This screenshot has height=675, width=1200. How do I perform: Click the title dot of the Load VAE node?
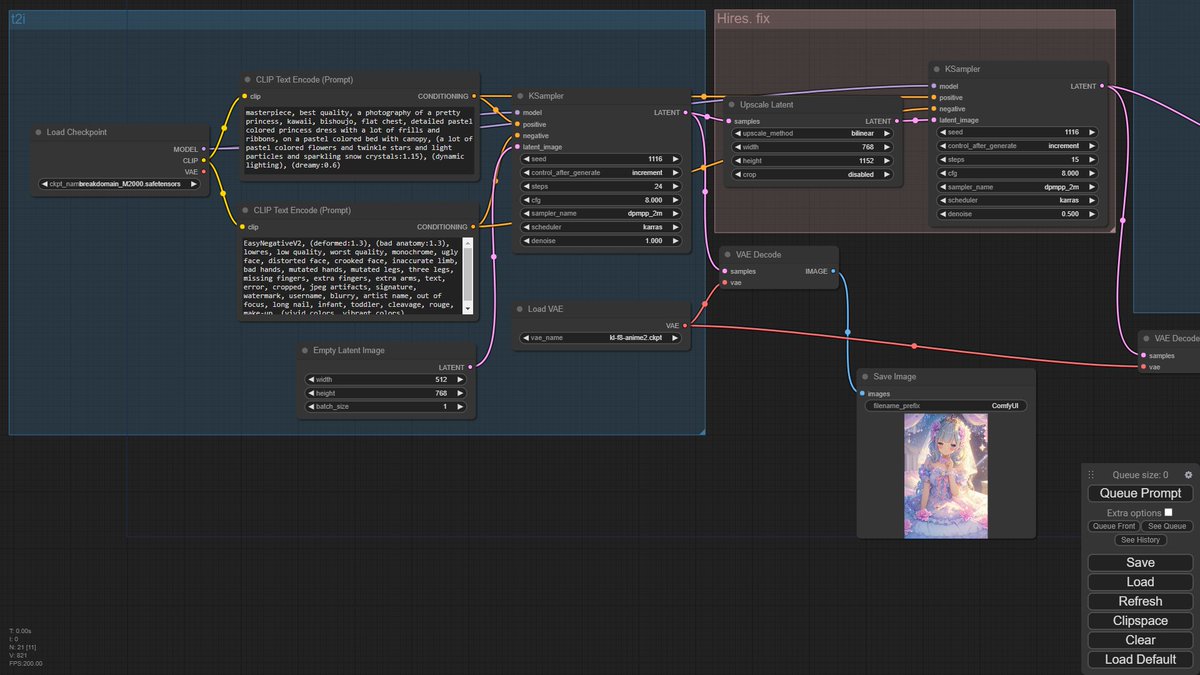click(x=520, y=309)
